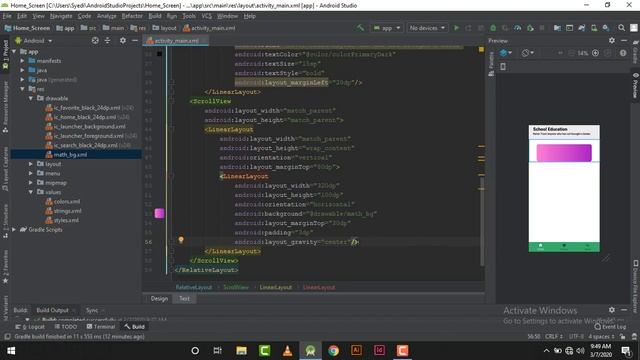Expand the mipmap folder

pos(31,182)
